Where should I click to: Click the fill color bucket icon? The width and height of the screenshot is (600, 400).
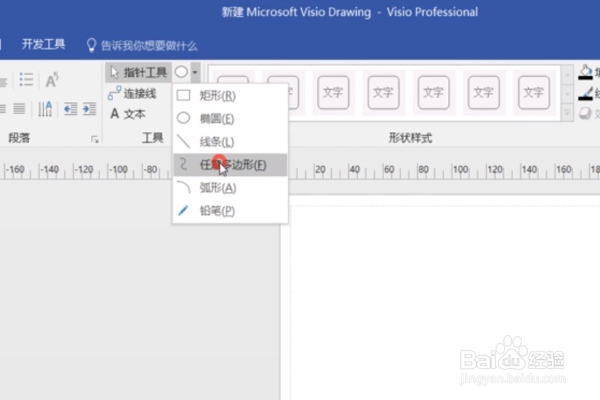click(x=585, y=72)
